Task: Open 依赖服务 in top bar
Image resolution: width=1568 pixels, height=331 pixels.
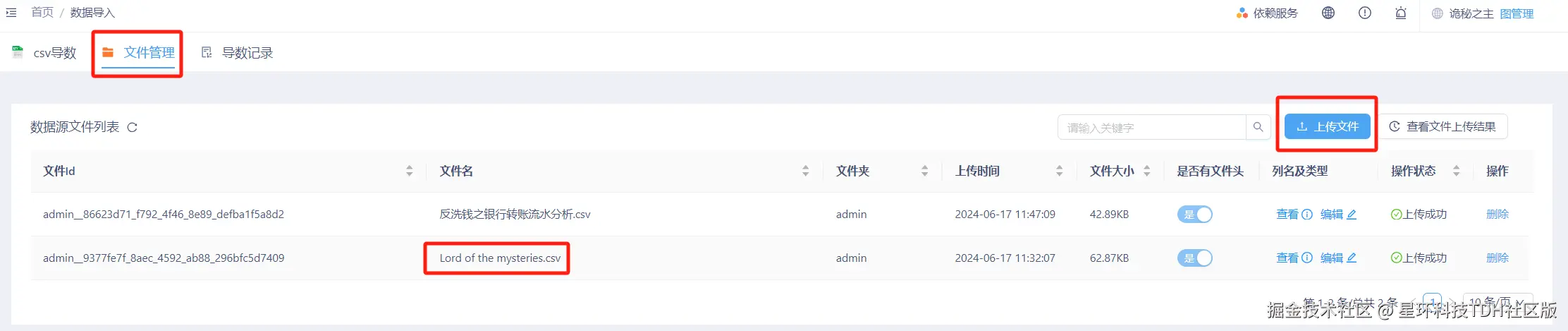Action: click(1267, 13)
